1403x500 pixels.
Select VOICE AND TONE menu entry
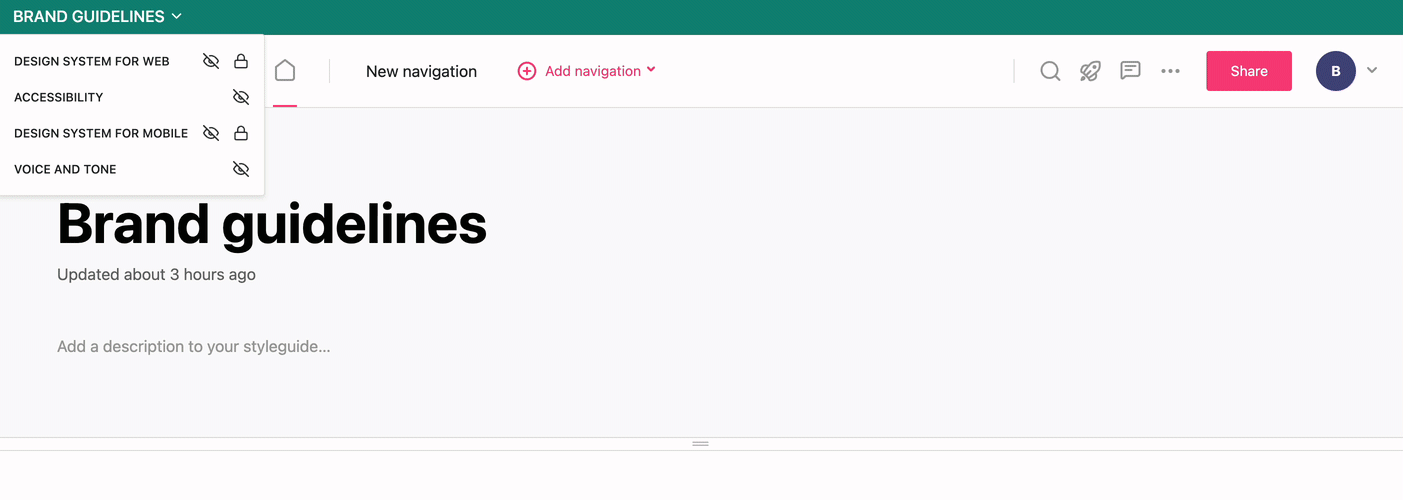(x=65, y=169)
